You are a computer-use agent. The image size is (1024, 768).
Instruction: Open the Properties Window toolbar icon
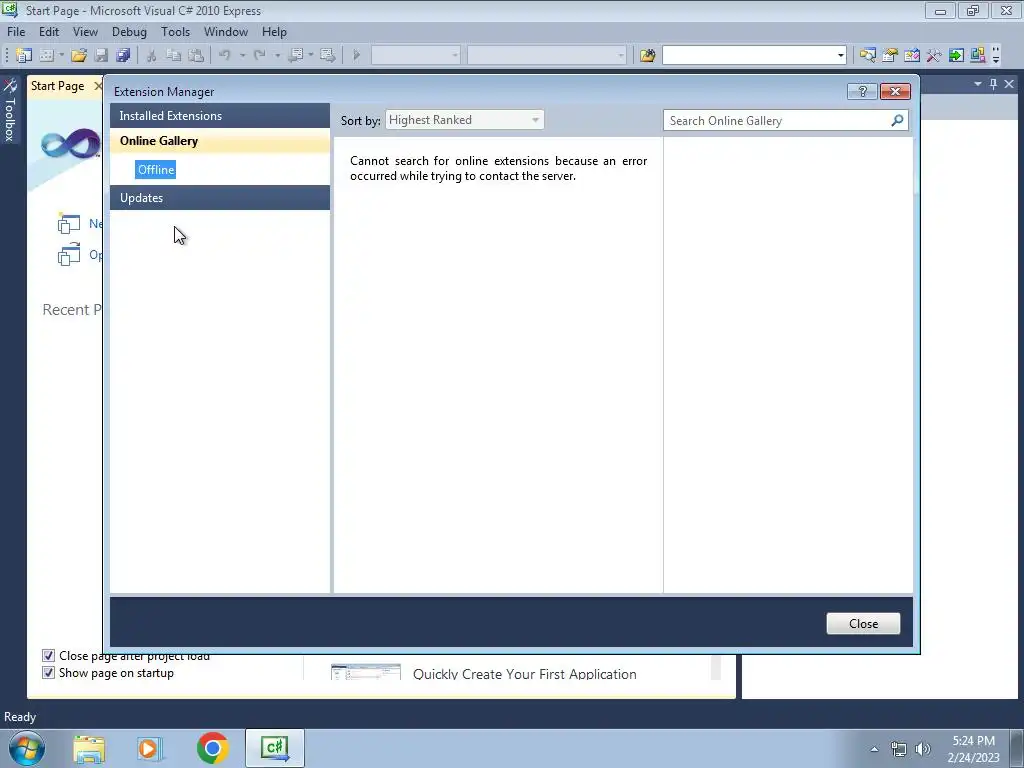(x=889, y=56)
